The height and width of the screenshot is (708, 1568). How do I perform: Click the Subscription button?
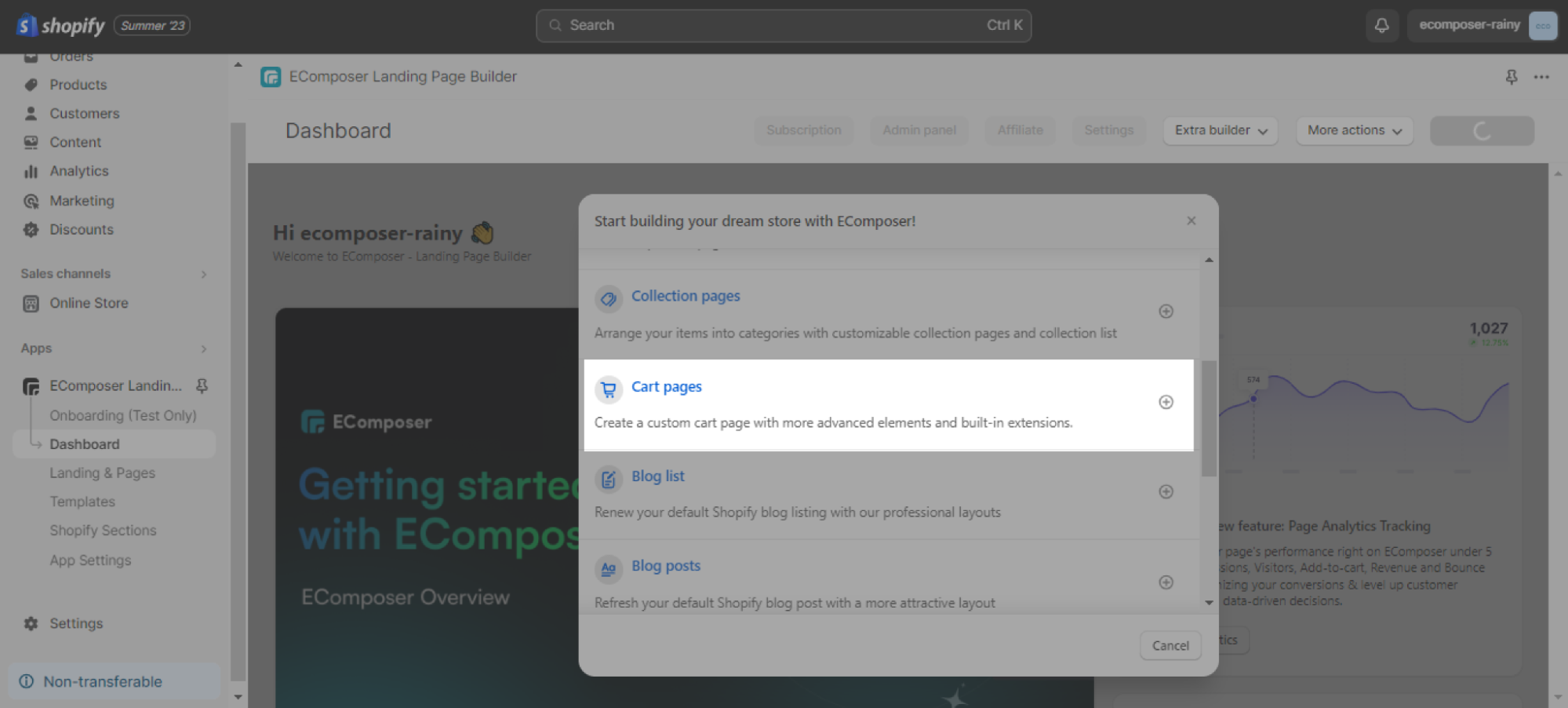tap(804, 130)
